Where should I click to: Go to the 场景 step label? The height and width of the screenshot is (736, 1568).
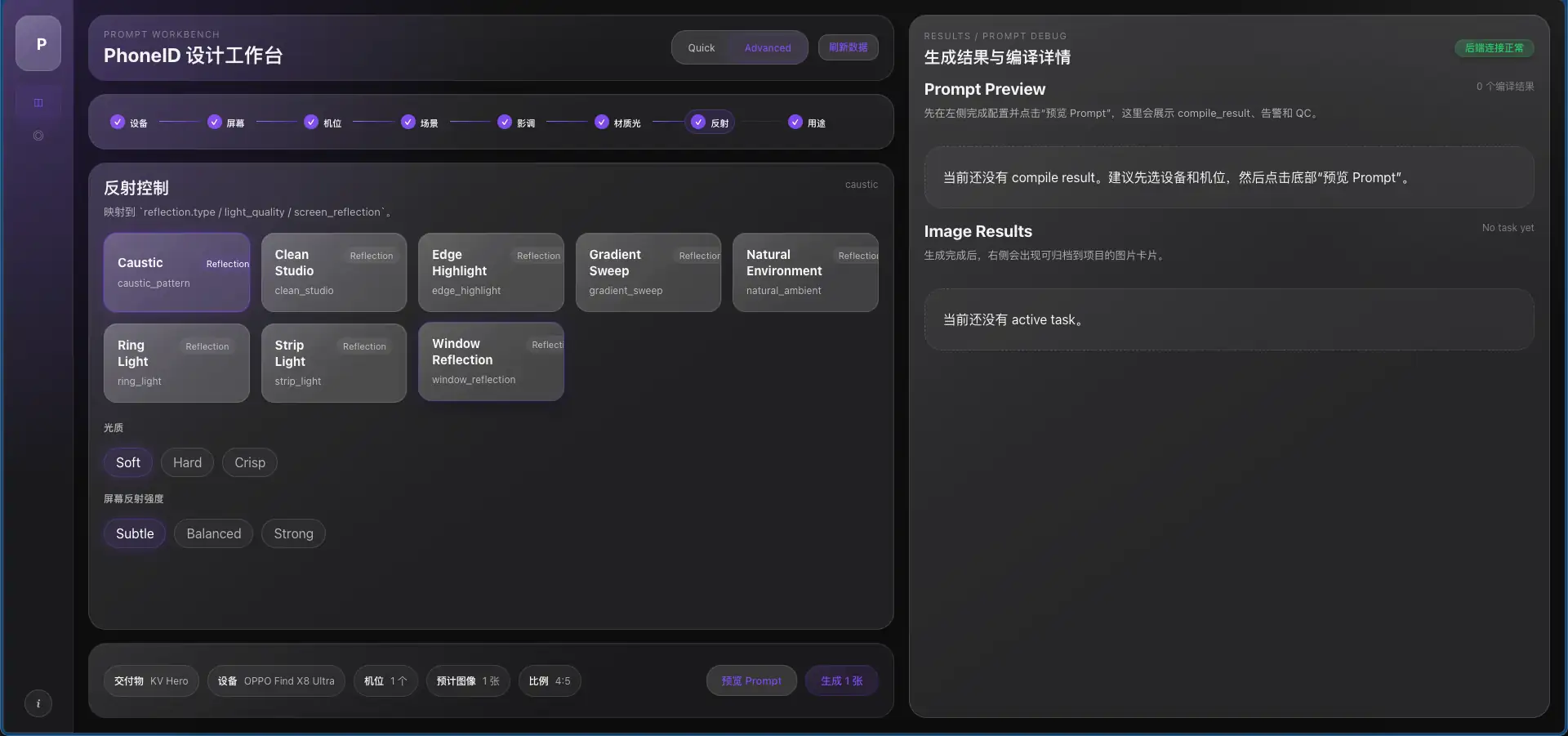430,123
